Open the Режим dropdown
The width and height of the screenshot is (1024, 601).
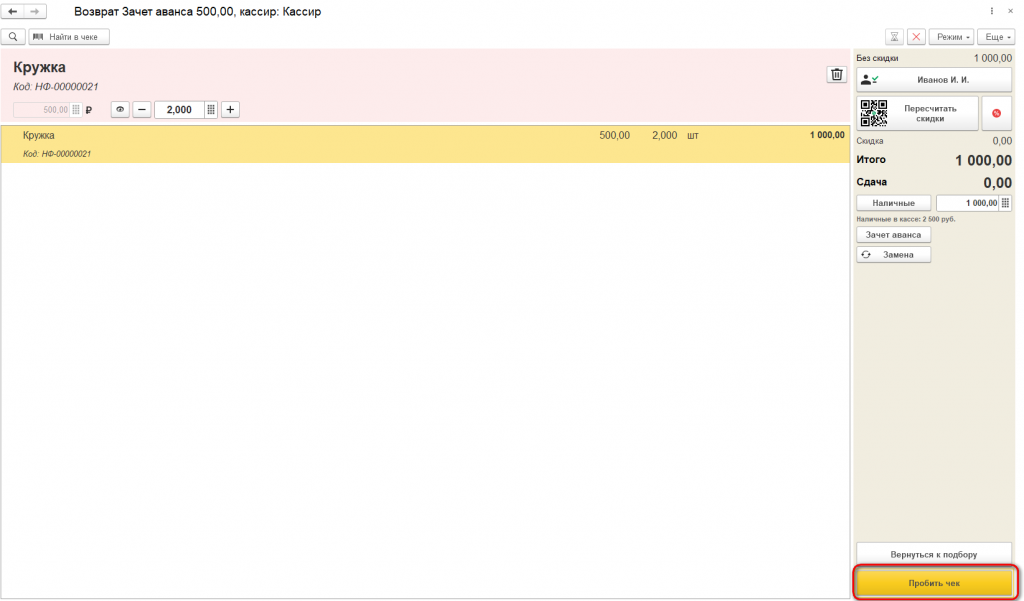coord(952,37)
